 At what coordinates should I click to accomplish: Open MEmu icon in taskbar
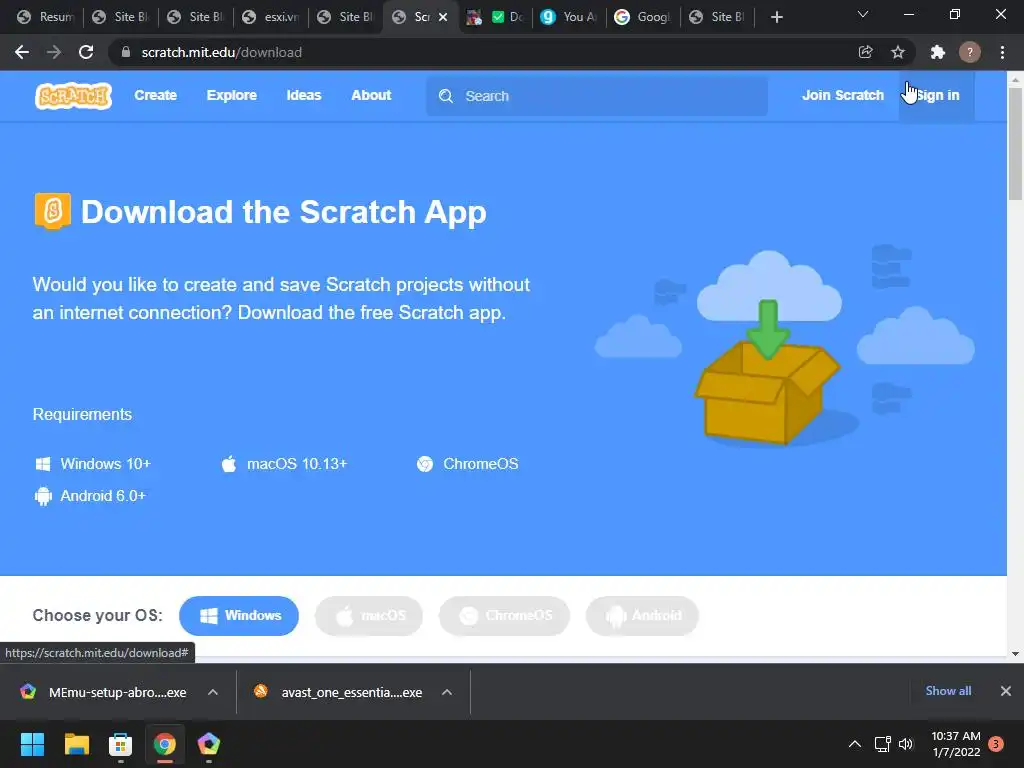(x=208, y=744)
